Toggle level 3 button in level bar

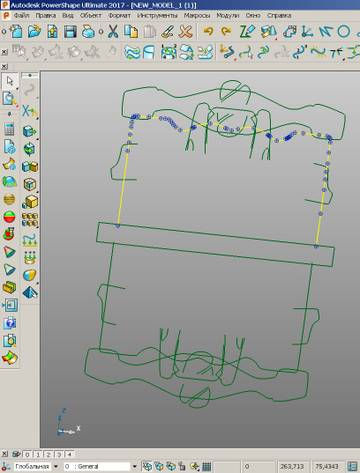(x=59, y=454)
